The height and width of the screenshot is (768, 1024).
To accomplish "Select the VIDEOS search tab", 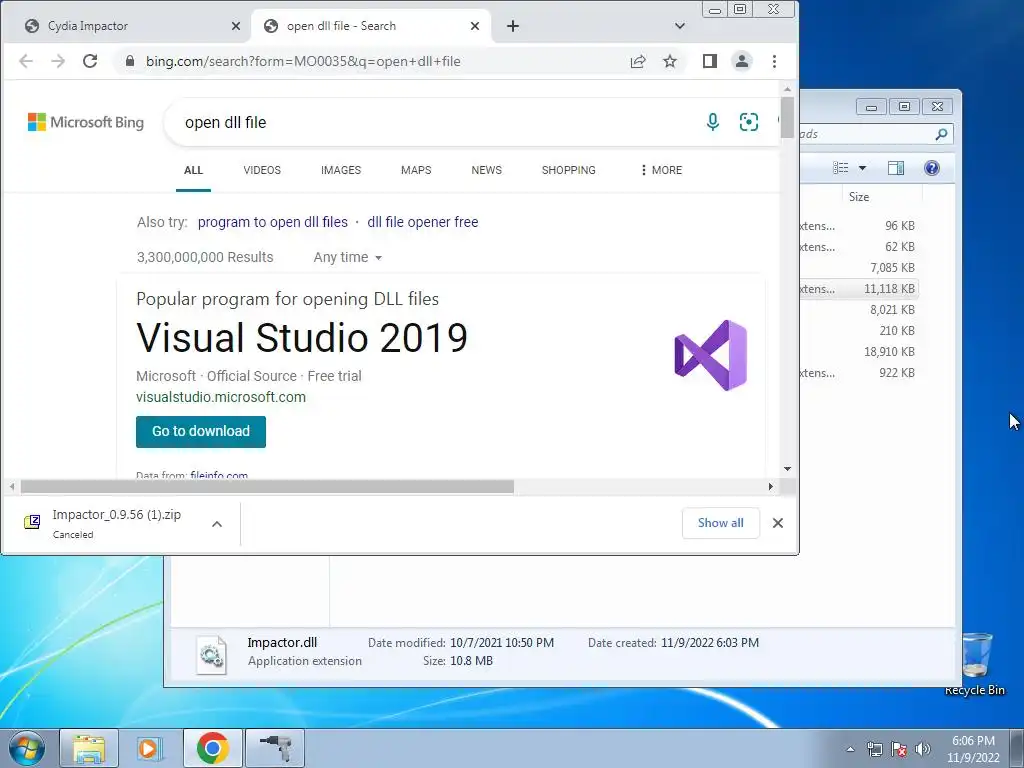I will click(x=262, y=170).
